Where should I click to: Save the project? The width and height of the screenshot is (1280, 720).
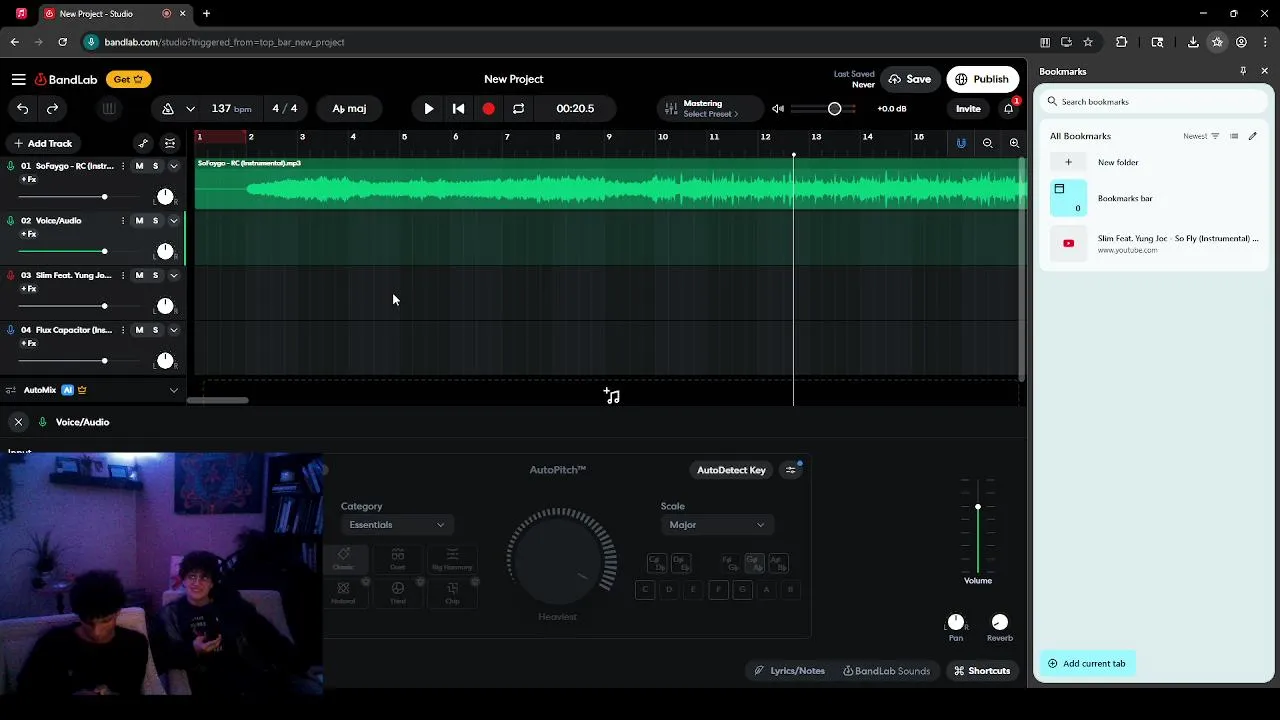tap(910, 79)
